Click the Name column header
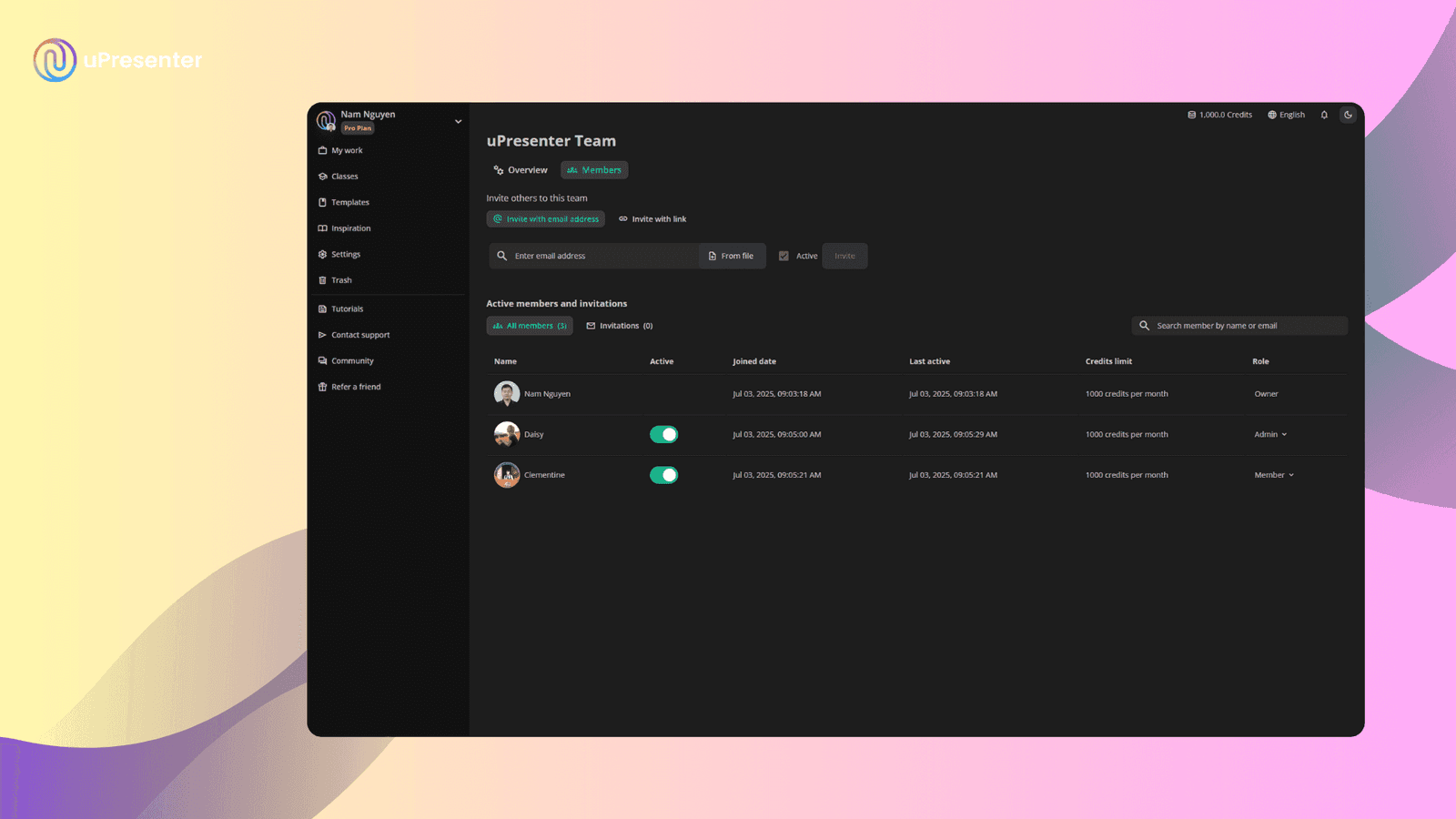Viewport: 1456px width, 819px height. 505,361
